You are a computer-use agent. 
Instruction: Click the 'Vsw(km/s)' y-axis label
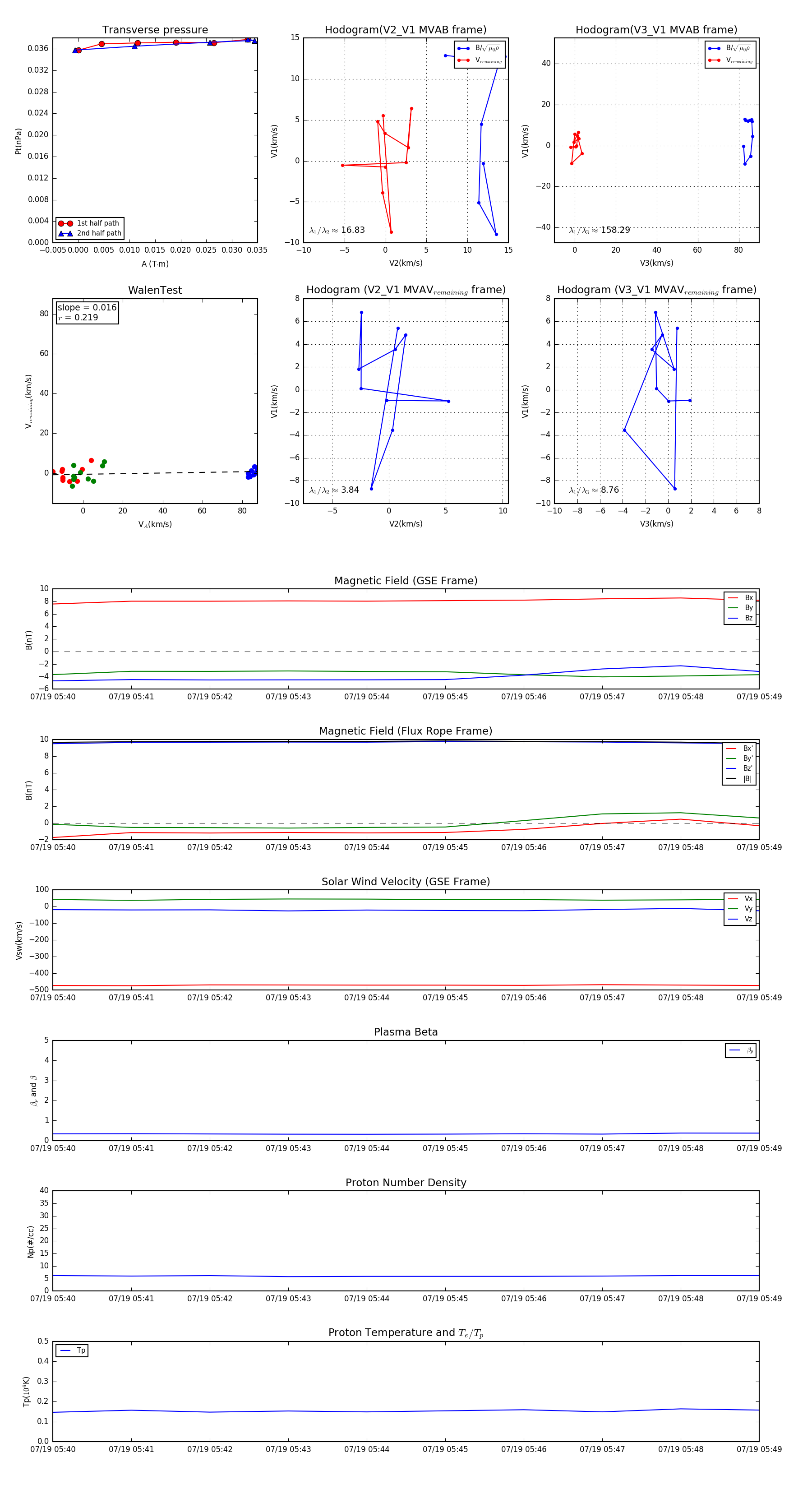click(19, 940)
